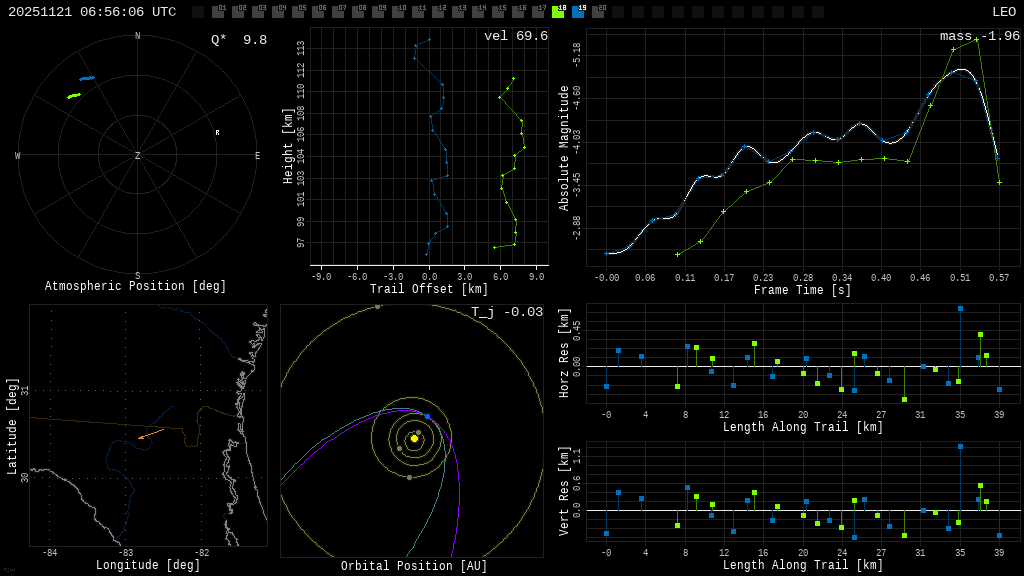Image resolution: width=1024 pixels, height=576 pixels.
Task: Click the E compass label on polar plot
Action: 257,155
